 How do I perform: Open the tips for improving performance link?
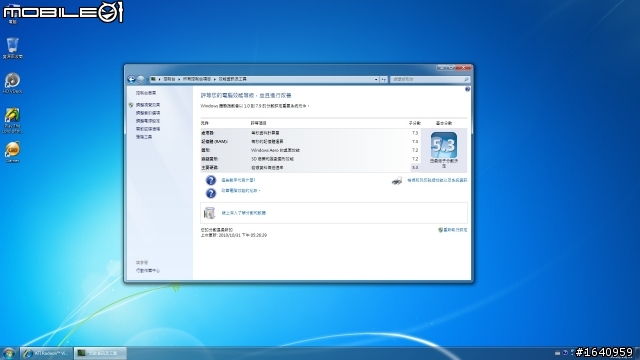(240, 191)
